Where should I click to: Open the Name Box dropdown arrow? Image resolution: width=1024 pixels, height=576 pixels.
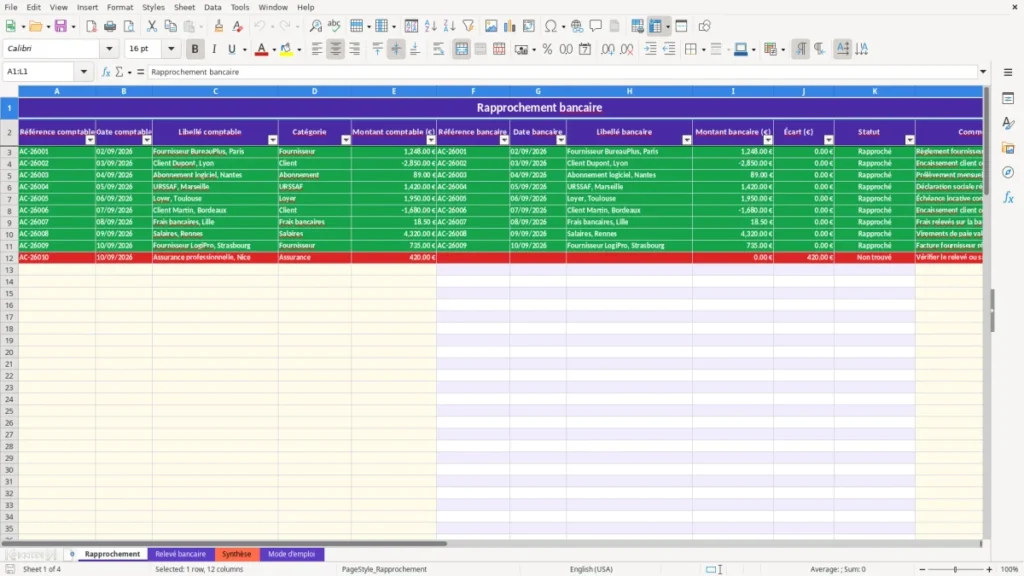pos(84,72)
